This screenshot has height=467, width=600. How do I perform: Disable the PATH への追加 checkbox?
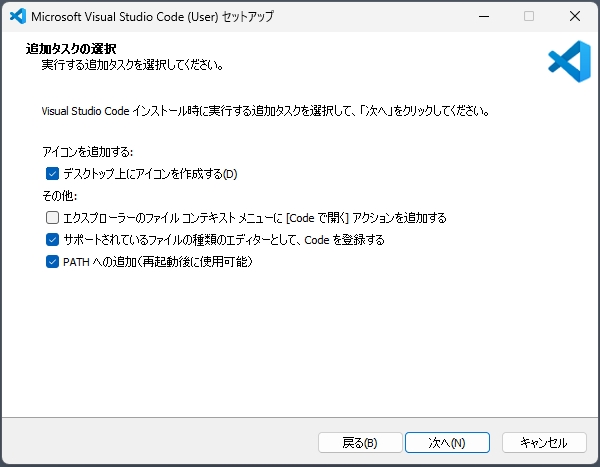pos(53,262)
